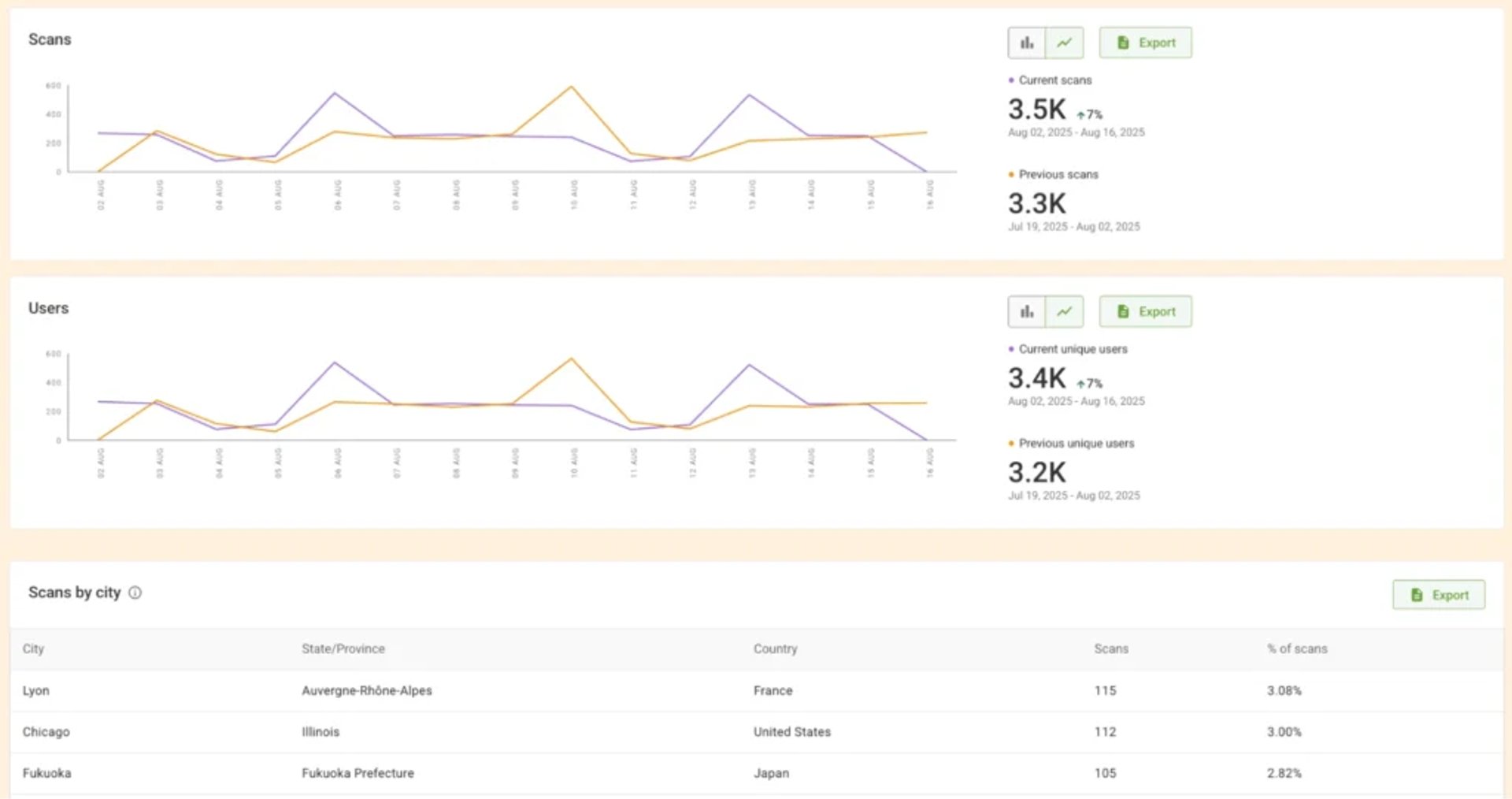Click the State/Province column header
Screen dimensions: 1512x799
tap(343, 648)
